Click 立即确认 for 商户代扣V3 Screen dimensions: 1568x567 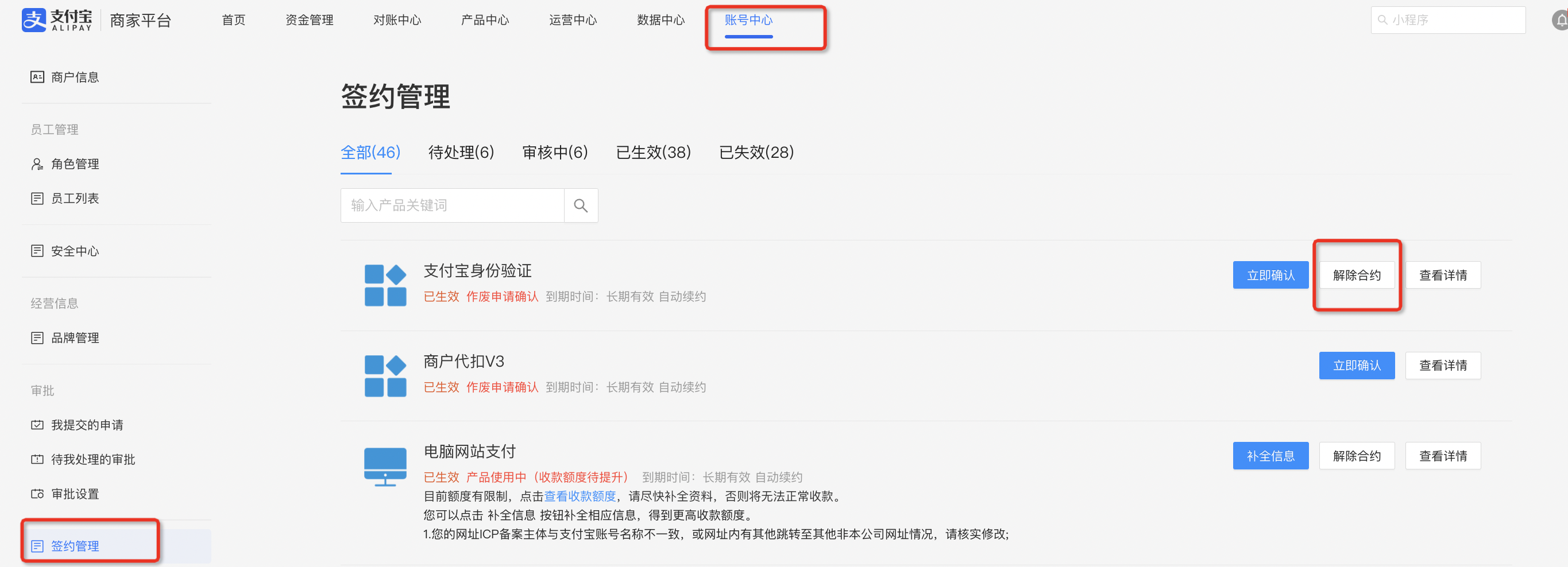(1357, 365)
